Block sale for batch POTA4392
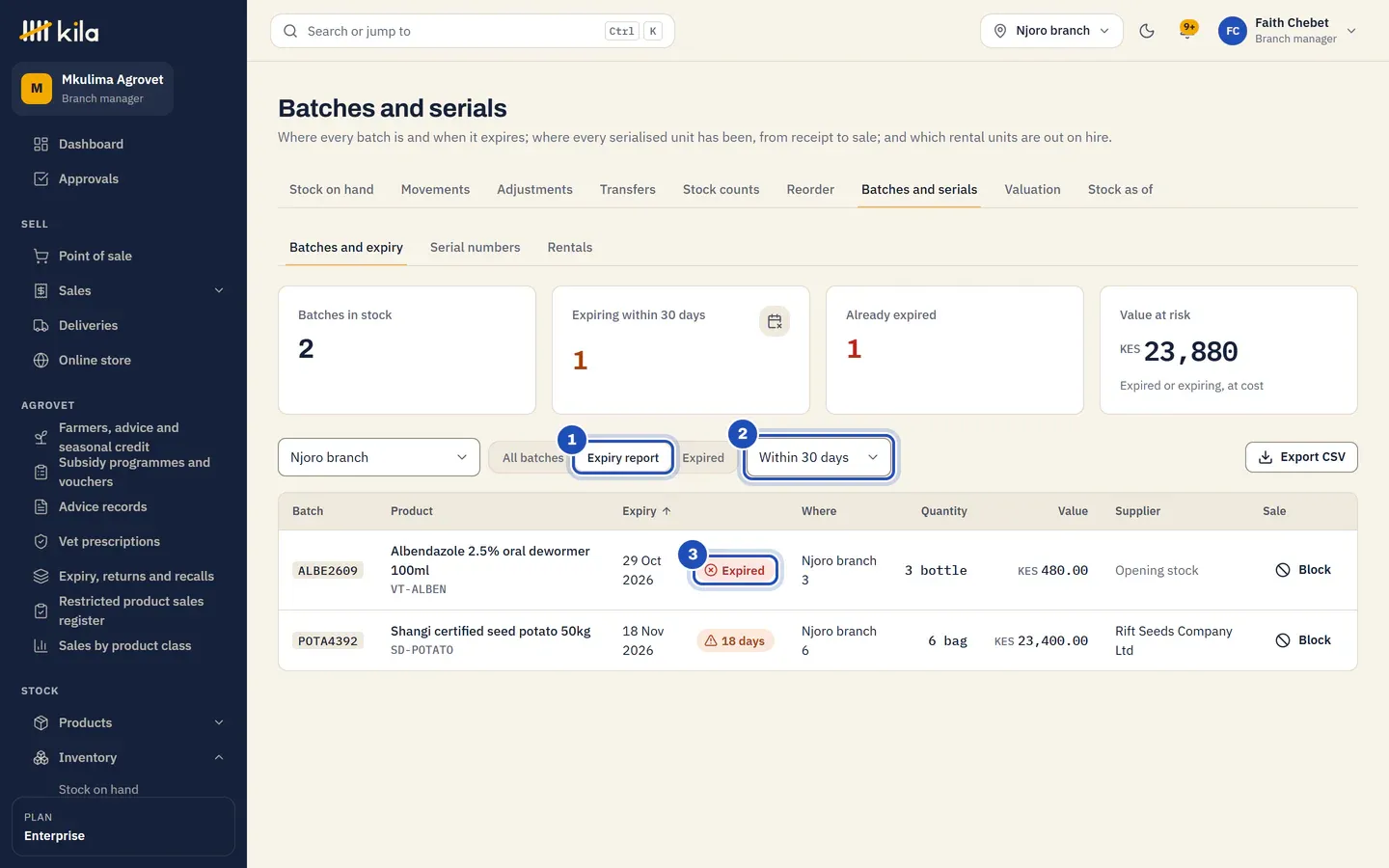Viewport: 1389px width, 868px height. pos(1303,640)
